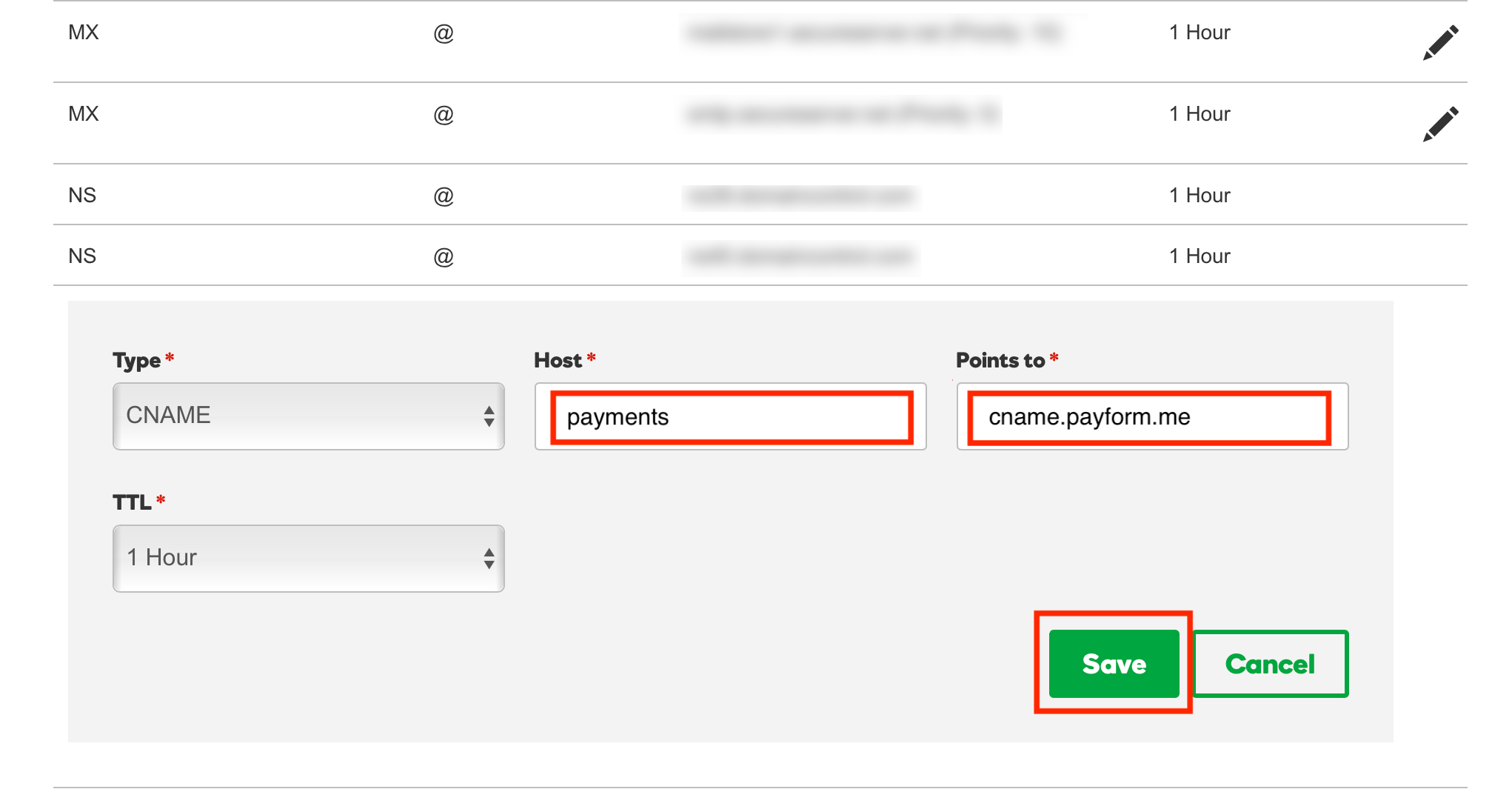Select the @ symbol on the first MX row
Screen dimensions: 1512x812
pyautogui.click(x=442, y=32)
